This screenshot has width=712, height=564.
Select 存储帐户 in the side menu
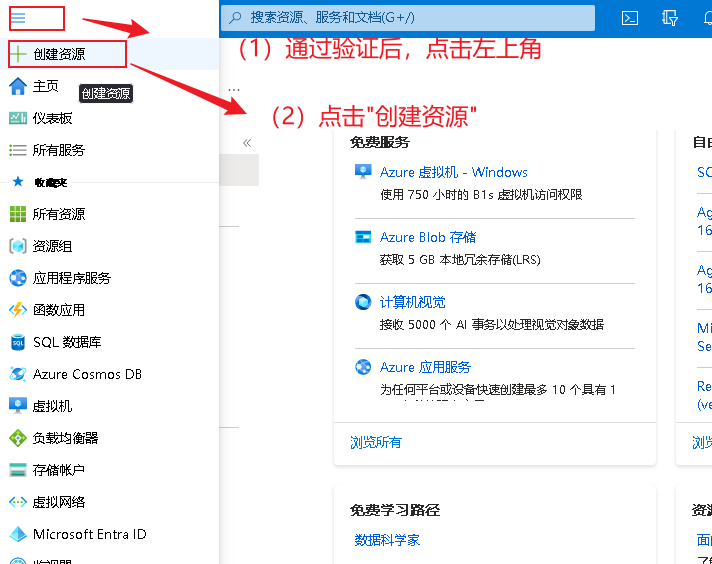pyautogui.click(x=59, y=470)
